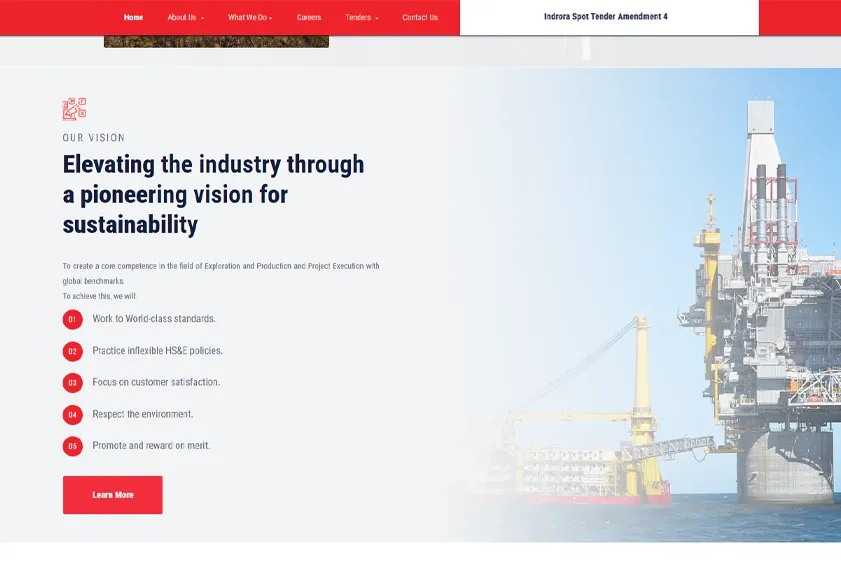Open the Indrora Spot Tender Amendment 4 notice

point(605,17)
